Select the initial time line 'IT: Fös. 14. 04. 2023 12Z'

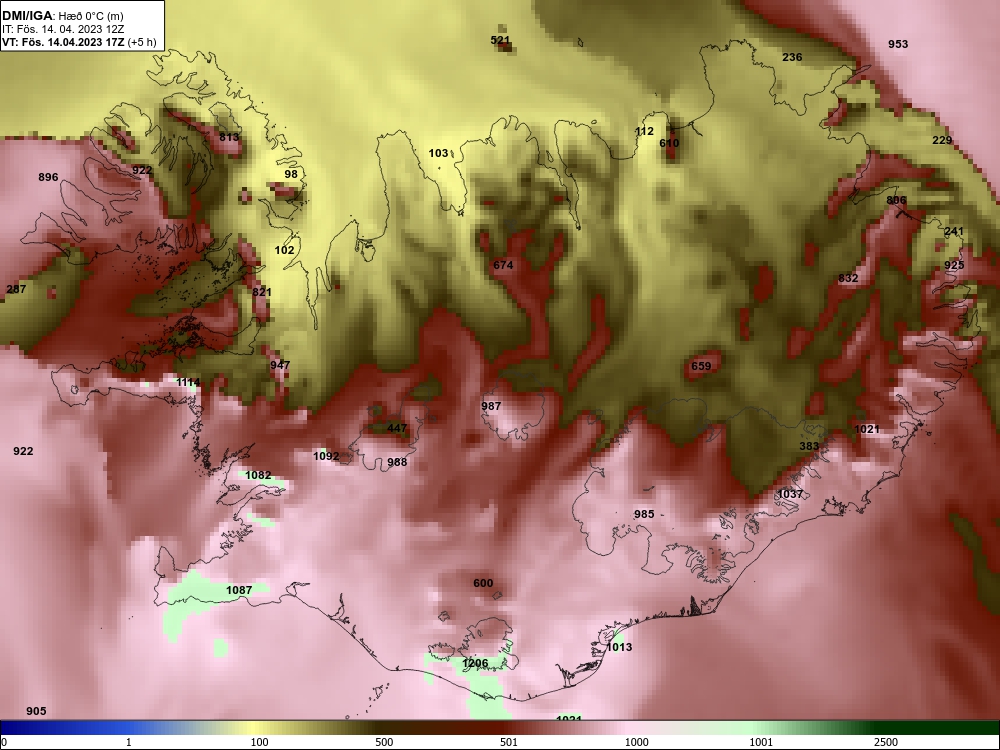pyautogui.click(x=63, y=29)
